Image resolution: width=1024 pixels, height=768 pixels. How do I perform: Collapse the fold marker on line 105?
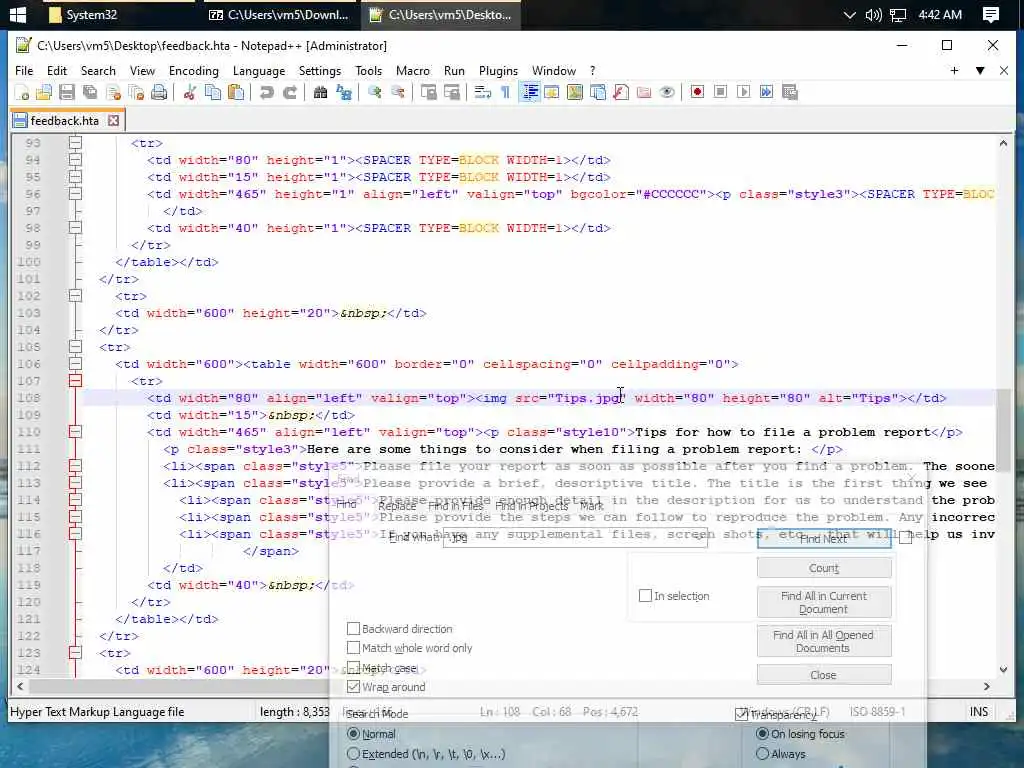coord(75,347)
